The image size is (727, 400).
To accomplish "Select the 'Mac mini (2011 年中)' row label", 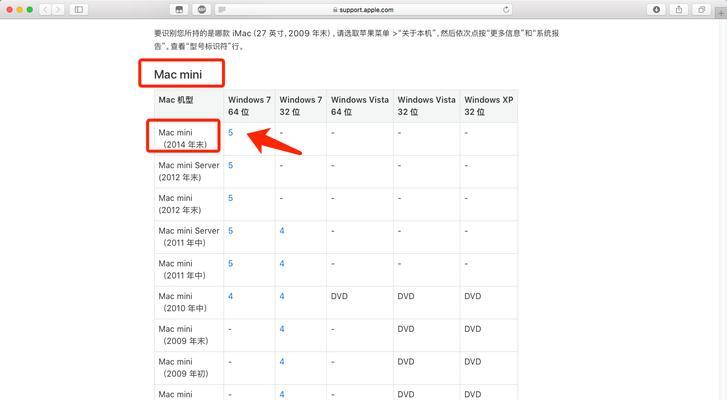I will [182, 269].
